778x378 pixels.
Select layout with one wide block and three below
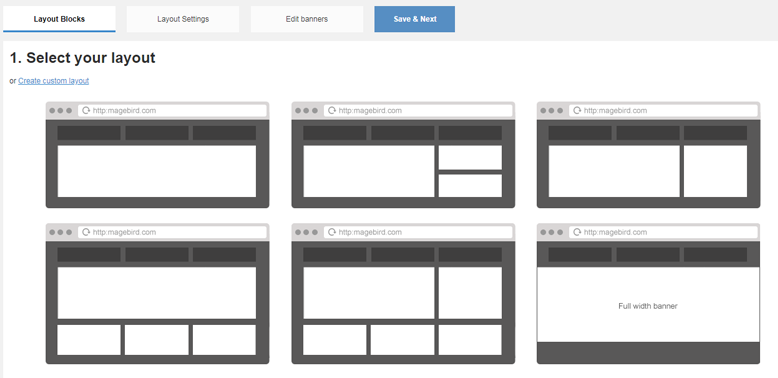pos(157,294)
